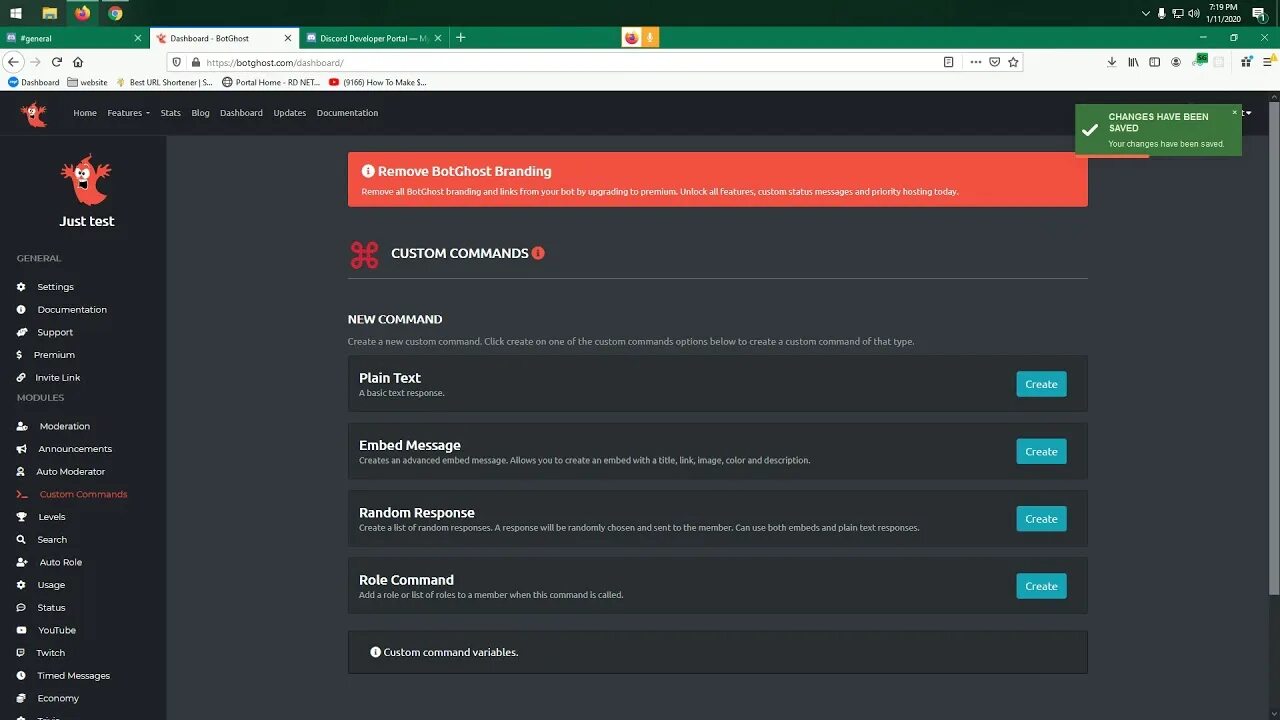Open Auto Role via its user-plus icon
1280x720 pixels.
point(22,562)
